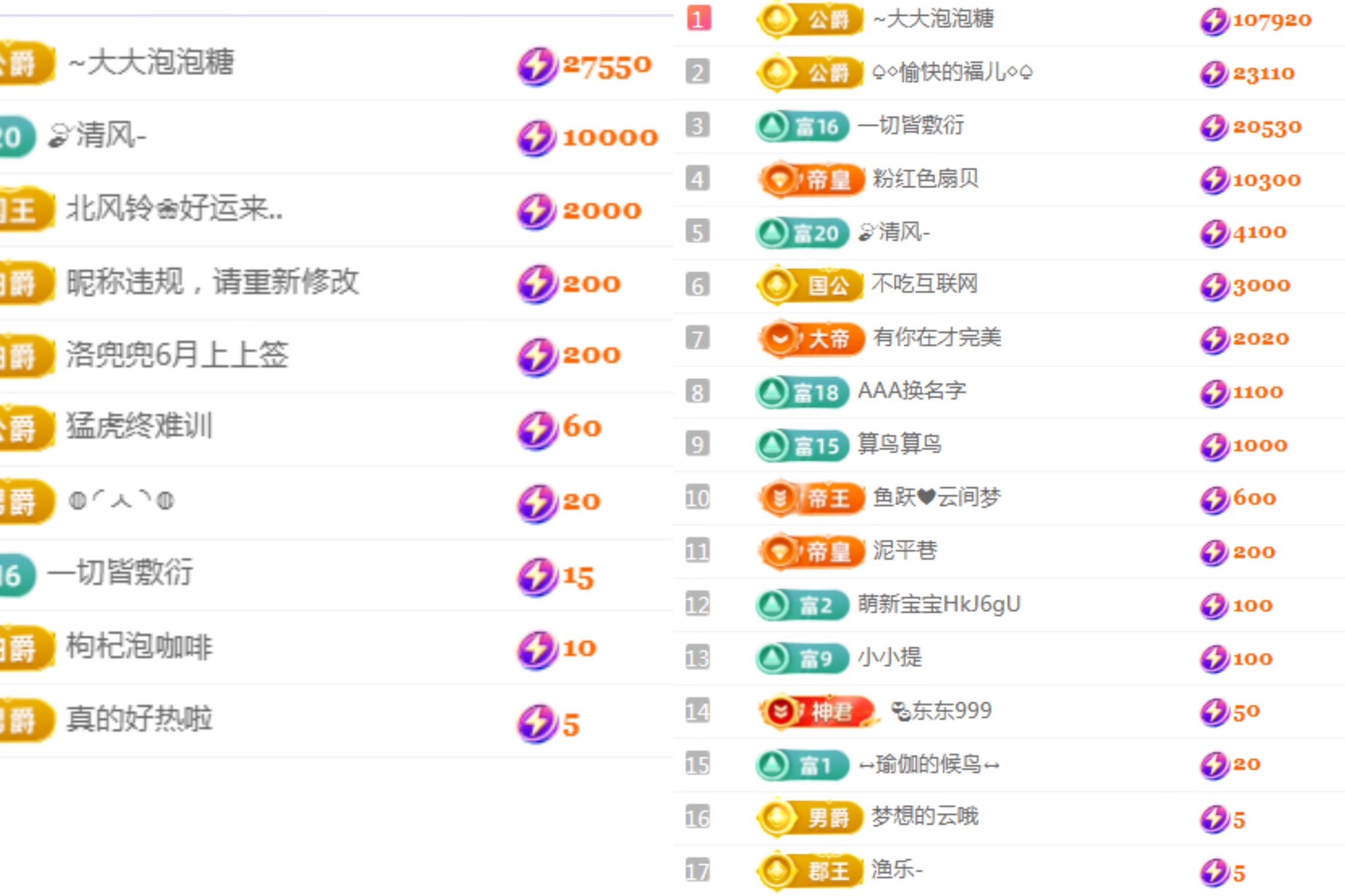Open AAA换名字 in ranked list
Screen dimensions: 1345x896
(912, 391)
